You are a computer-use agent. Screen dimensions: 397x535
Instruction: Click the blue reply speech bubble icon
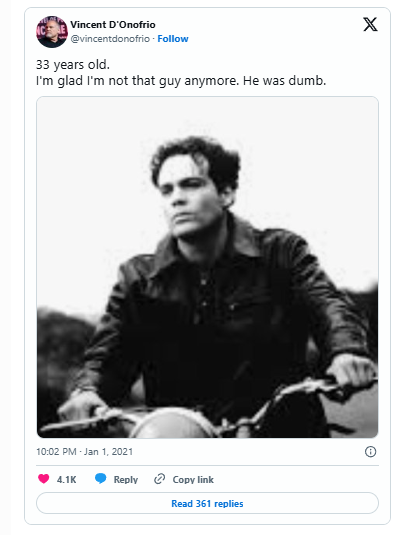click(x=100, y=479)
